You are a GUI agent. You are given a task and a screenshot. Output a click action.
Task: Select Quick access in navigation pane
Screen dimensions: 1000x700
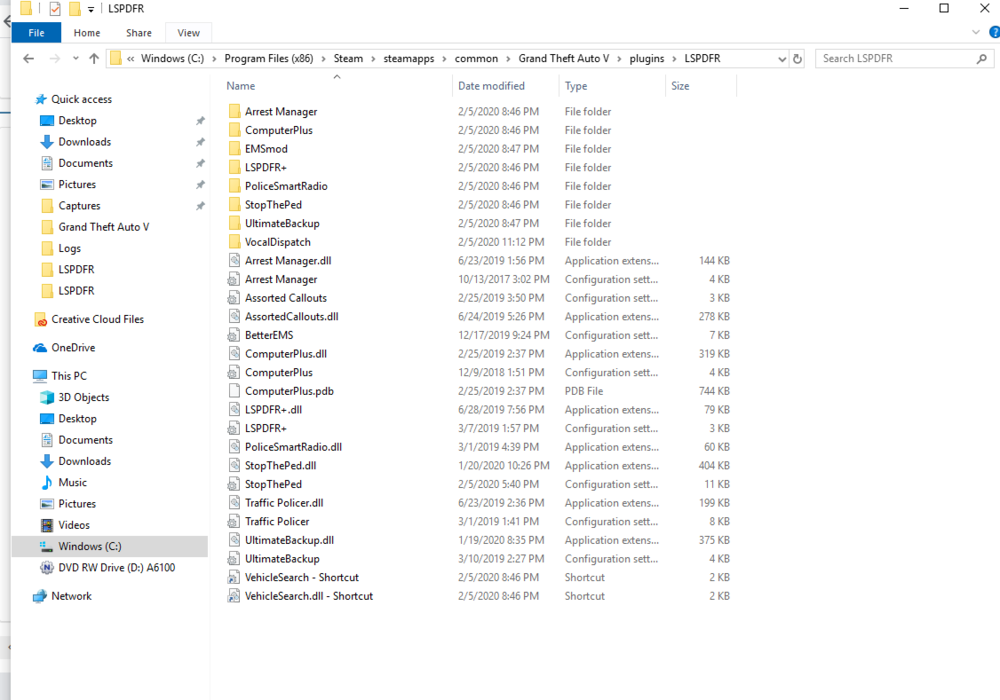81,99
